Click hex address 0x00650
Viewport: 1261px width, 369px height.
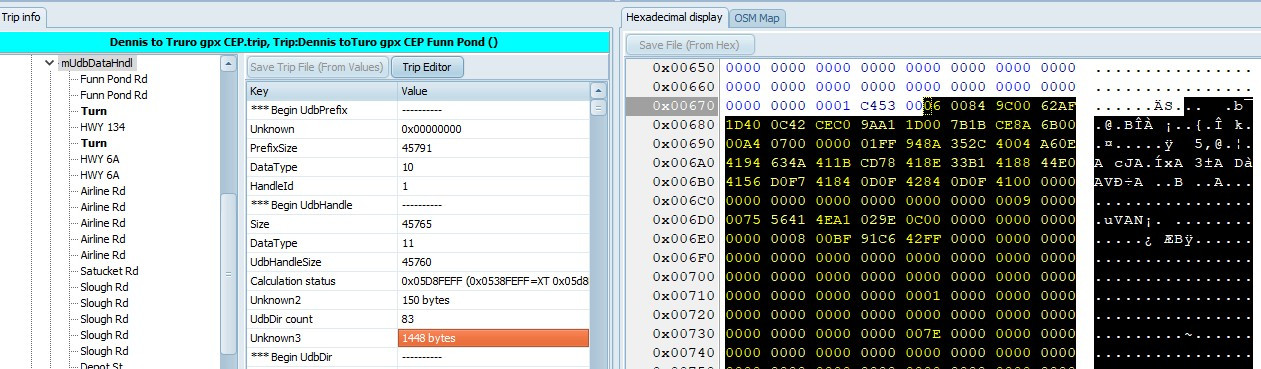pyautogui.click(x=684, y=67)
